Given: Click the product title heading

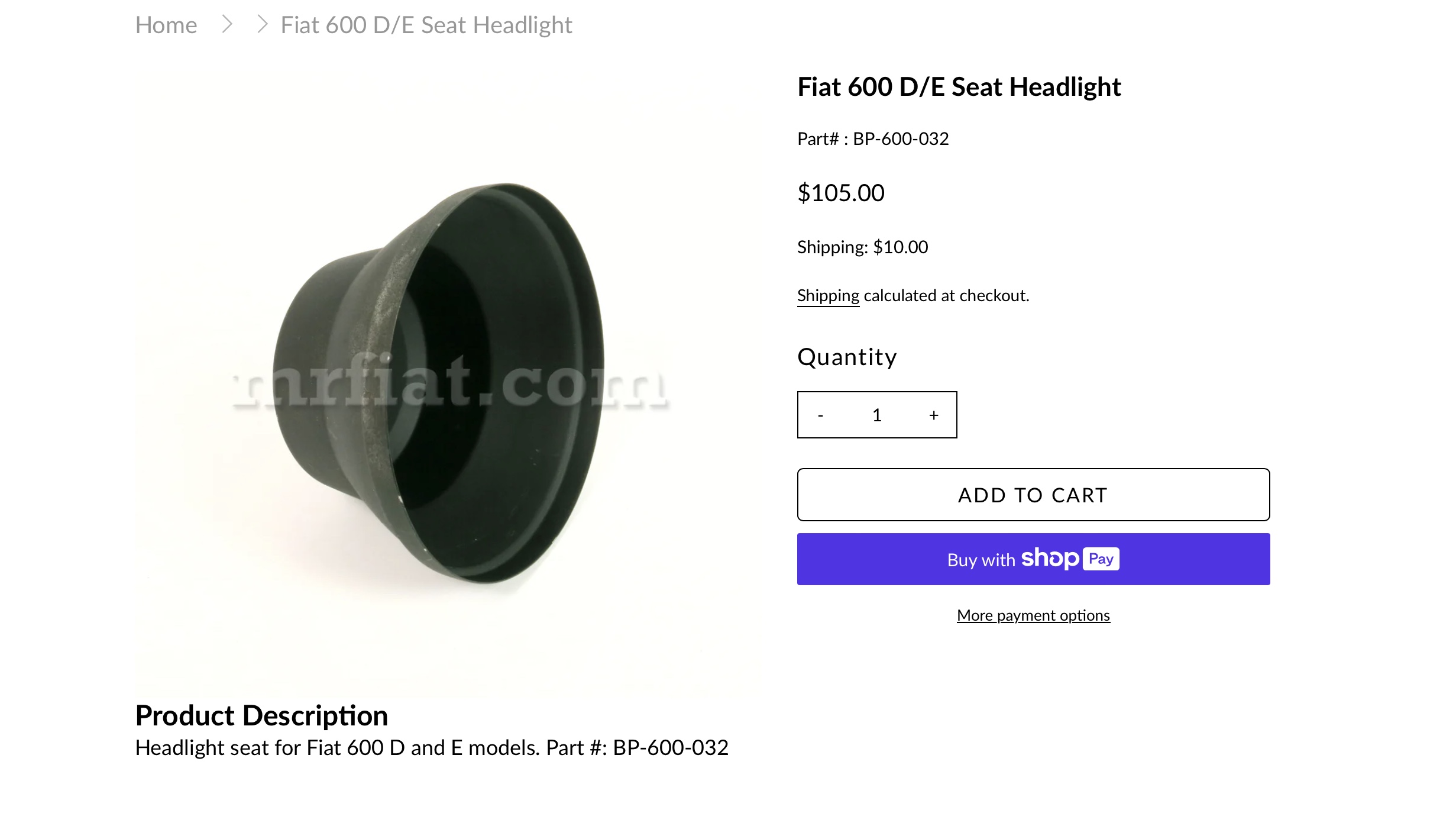Looking at the screenshot, I should (959, 87).
